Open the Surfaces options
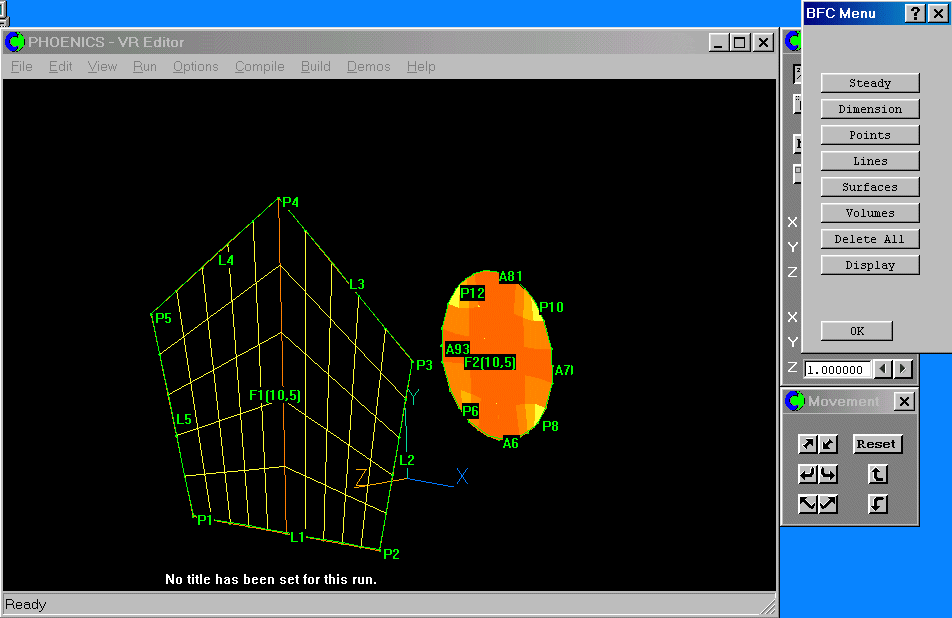952x618 pixels. [x=869, y=186]
